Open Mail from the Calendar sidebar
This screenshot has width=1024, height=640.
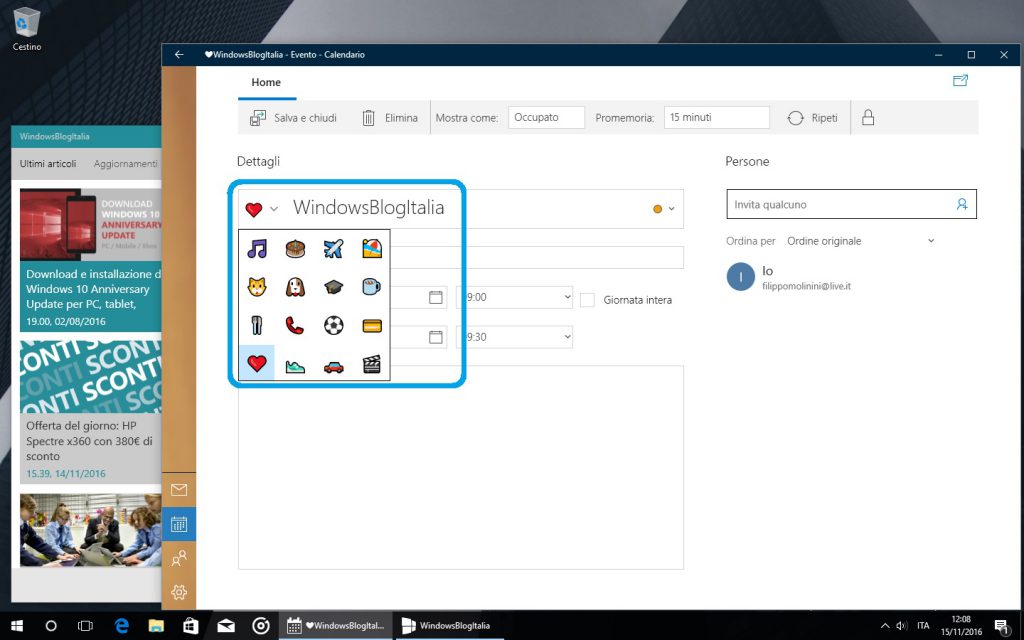(179, 490)
